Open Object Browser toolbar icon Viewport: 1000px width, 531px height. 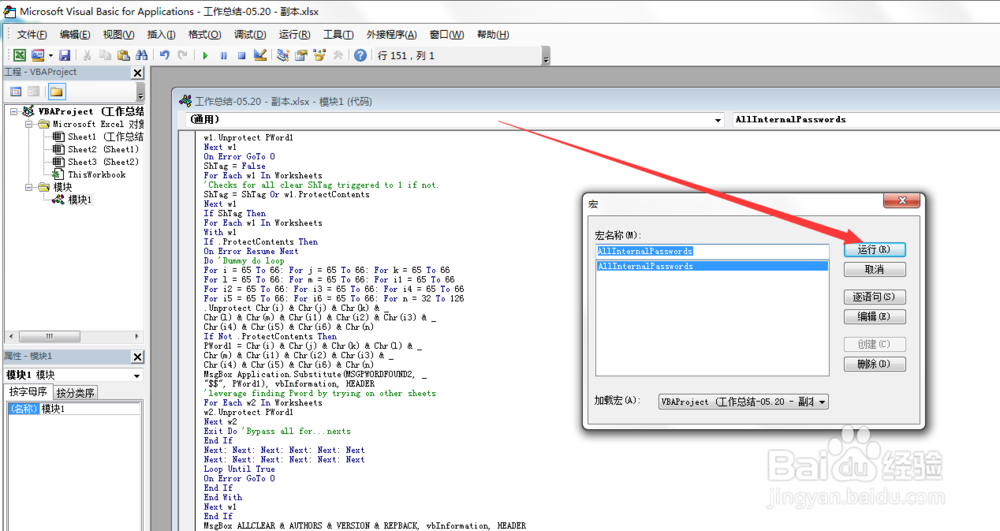tap(320, 55)
